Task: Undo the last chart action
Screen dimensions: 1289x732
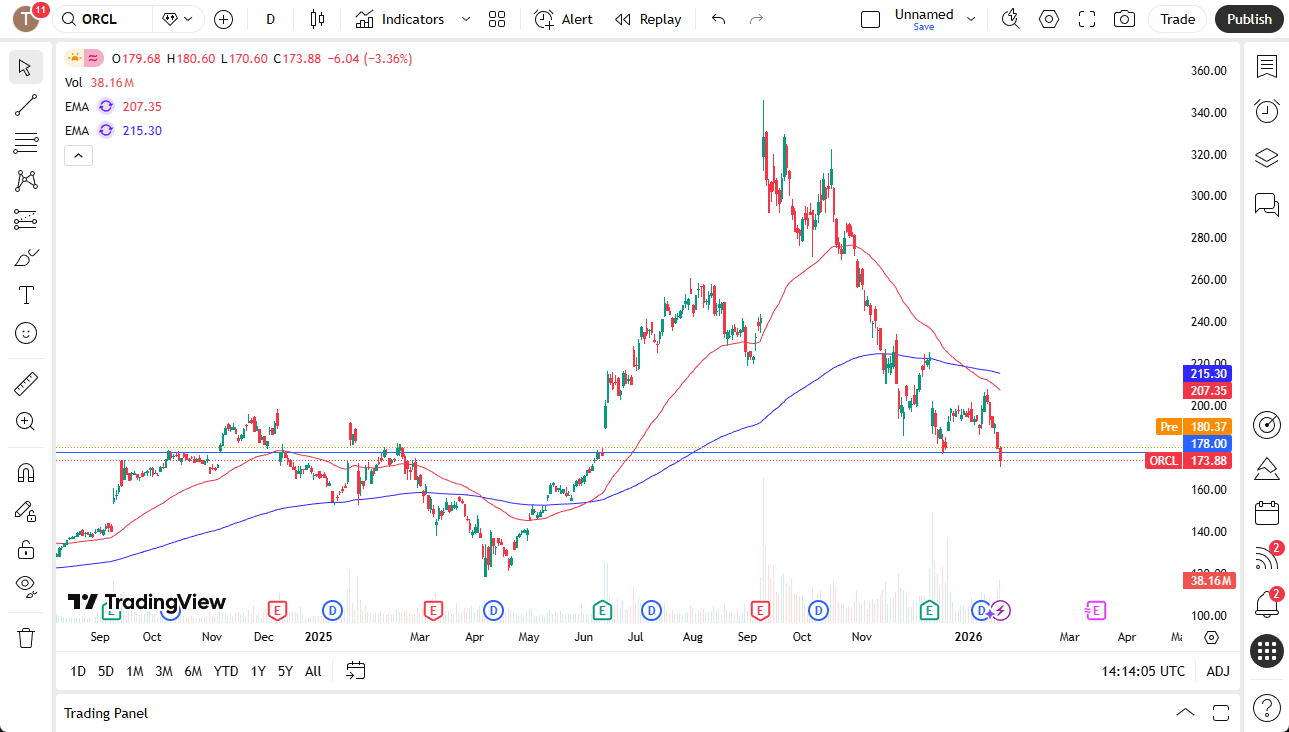Action: (718, 19)
